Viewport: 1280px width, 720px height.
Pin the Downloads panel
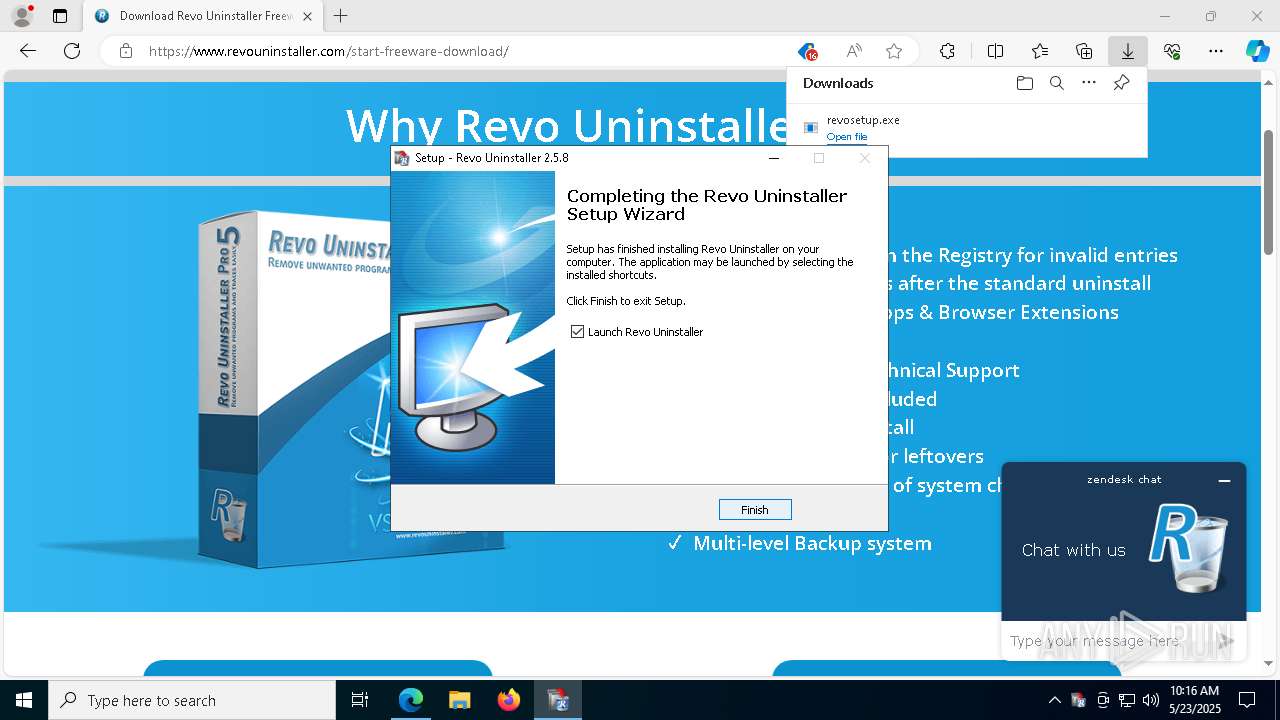(1121, 83)
